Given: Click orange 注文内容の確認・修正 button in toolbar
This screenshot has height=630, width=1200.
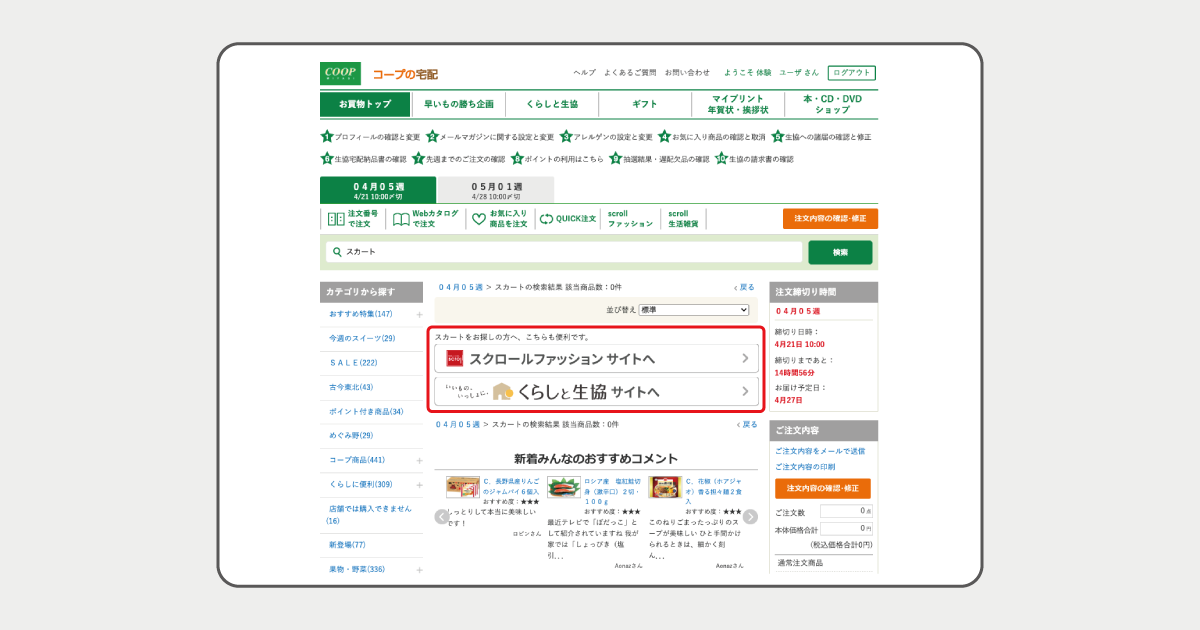Looking at the screenshot, I should click(830, 218).
